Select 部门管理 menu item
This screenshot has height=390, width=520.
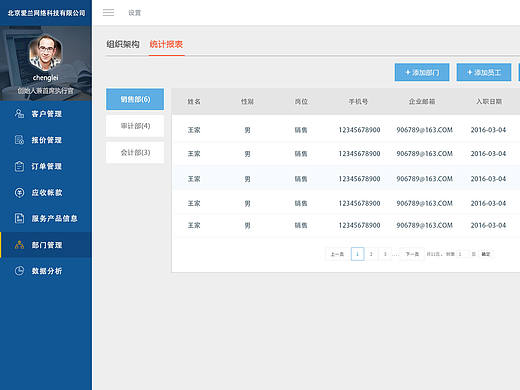point(46,245)
